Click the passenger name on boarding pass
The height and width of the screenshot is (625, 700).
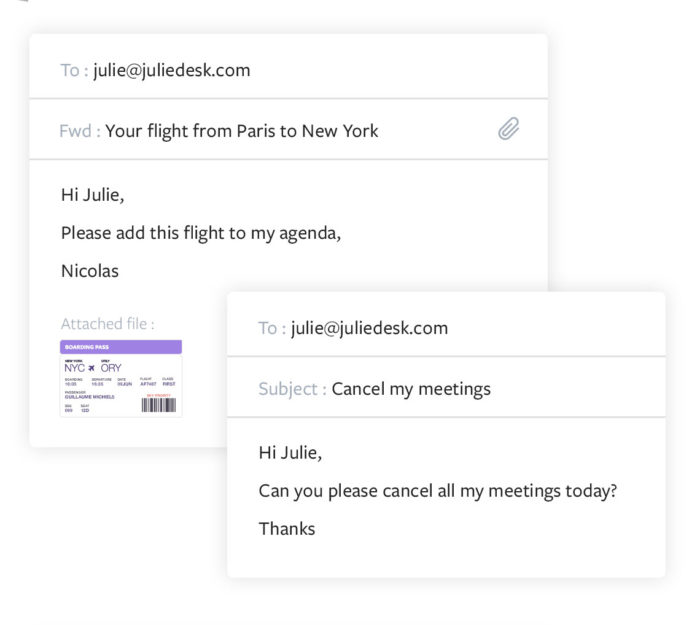[x=89, y=397]
